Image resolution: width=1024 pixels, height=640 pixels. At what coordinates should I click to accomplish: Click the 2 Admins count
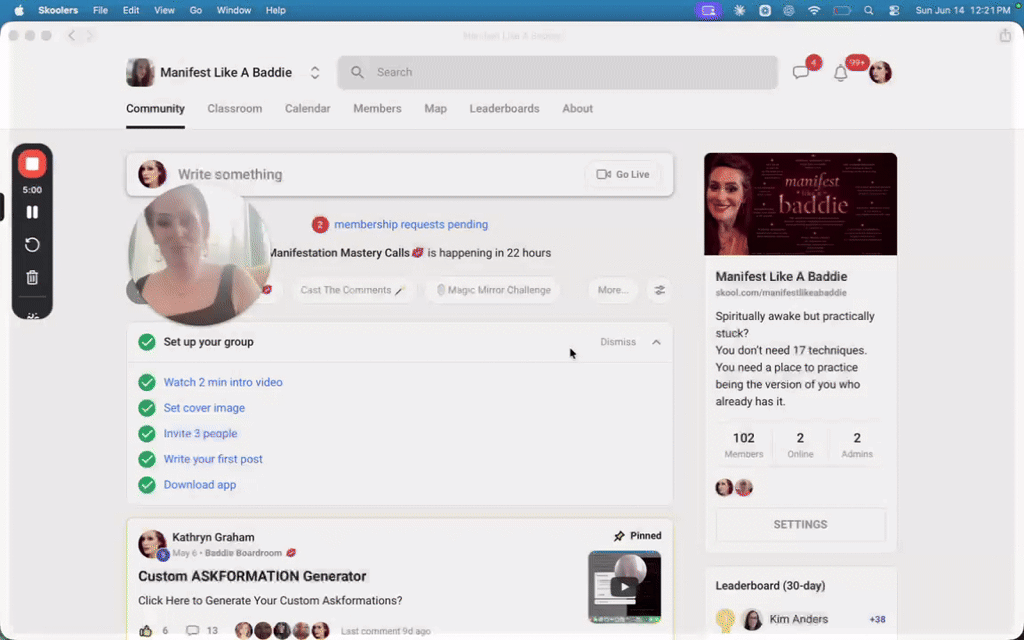pyautogui.click(x=857, y=444)
